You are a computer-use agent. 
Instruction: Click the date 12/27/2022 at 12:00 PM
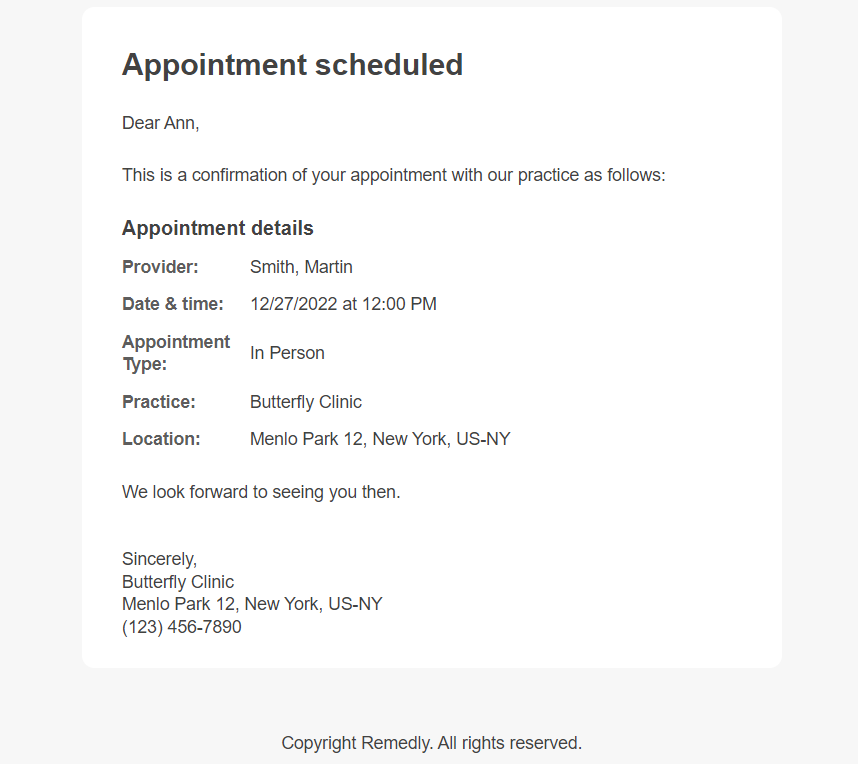(343, 304)
